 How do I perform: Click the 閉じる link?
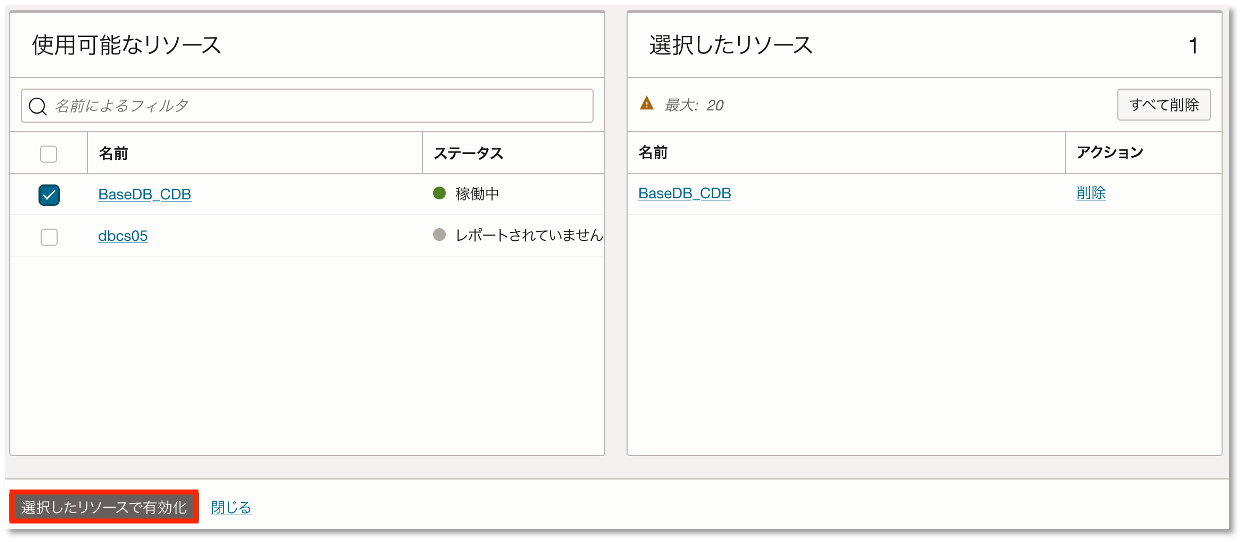[231, 508]
